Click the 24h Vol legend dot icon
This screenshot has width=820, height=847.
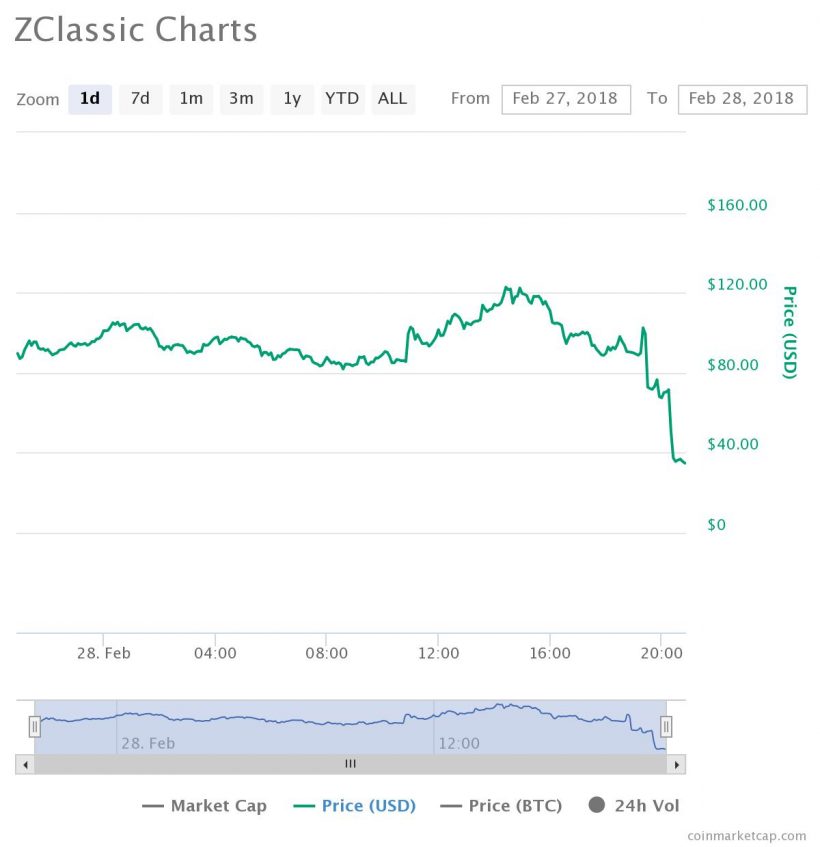[x=597, y=804]
